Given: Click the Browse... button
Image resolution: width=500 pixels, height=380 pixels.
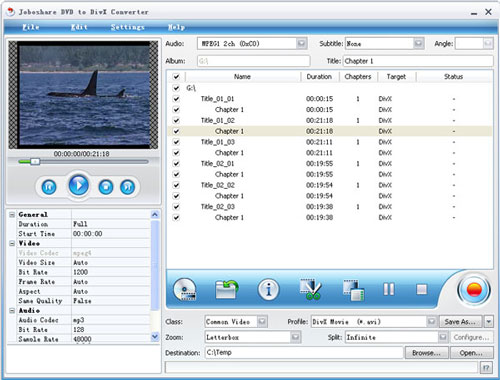Looking at the screenshot, I should pyautogui.click(x=426, y=353).
